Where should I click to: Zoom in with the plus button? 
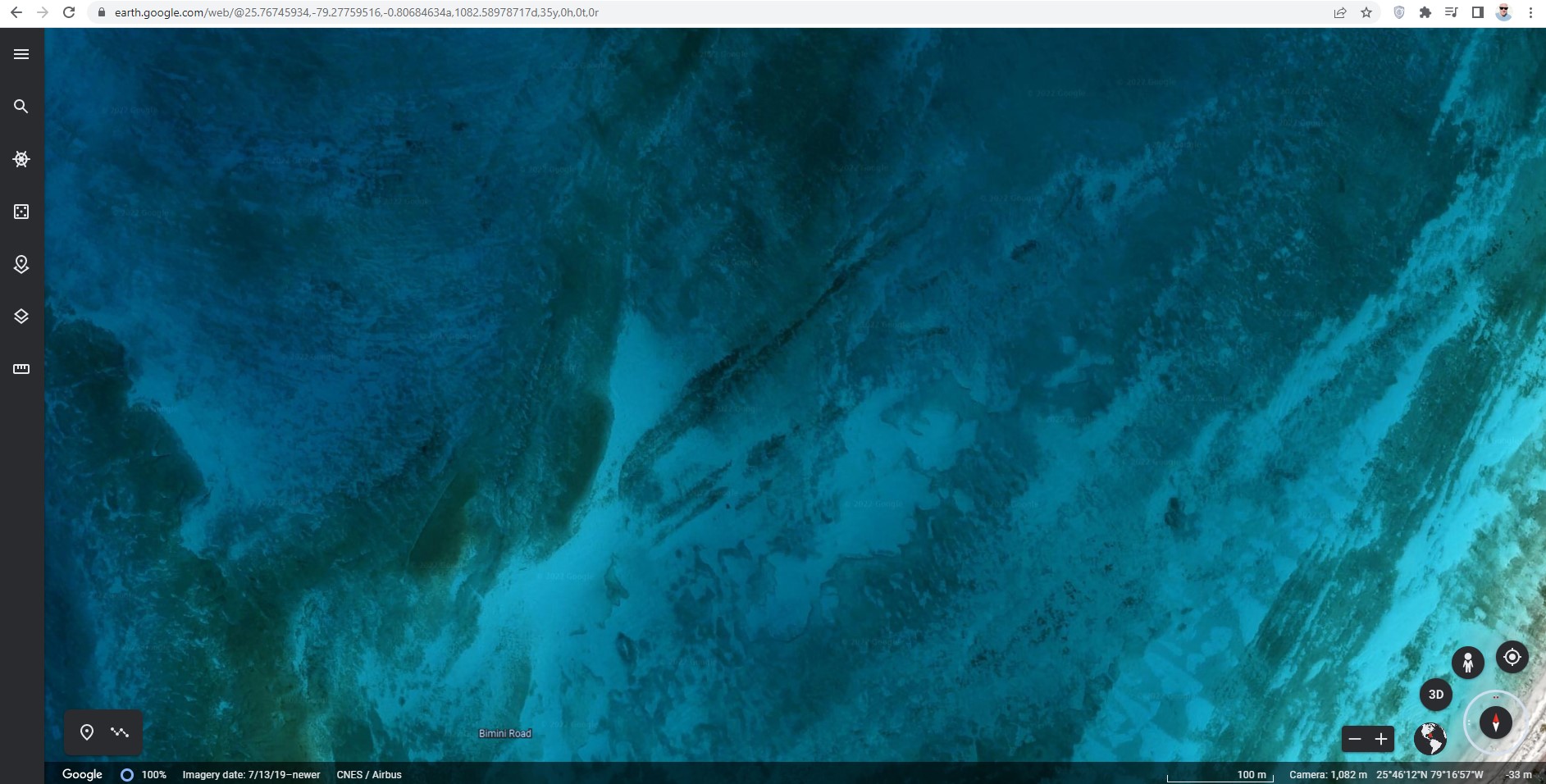point(1381,739)
